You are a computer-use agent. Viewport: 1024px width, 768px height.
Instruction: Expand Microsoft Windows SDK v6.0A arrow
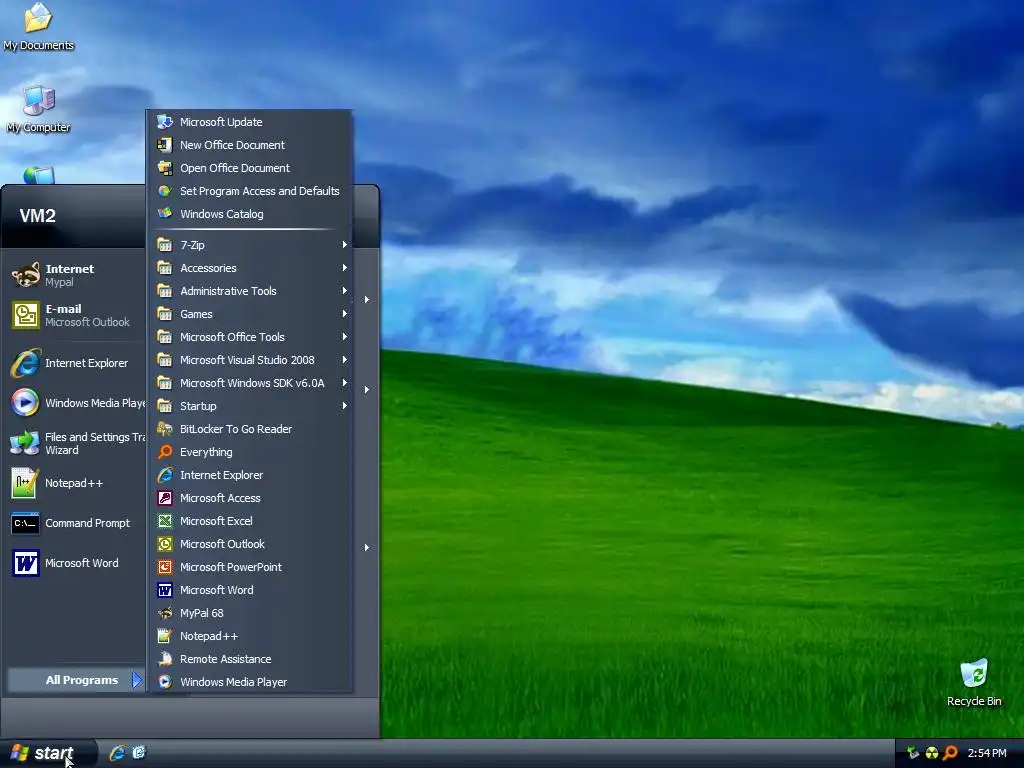(x=344, y=383)
